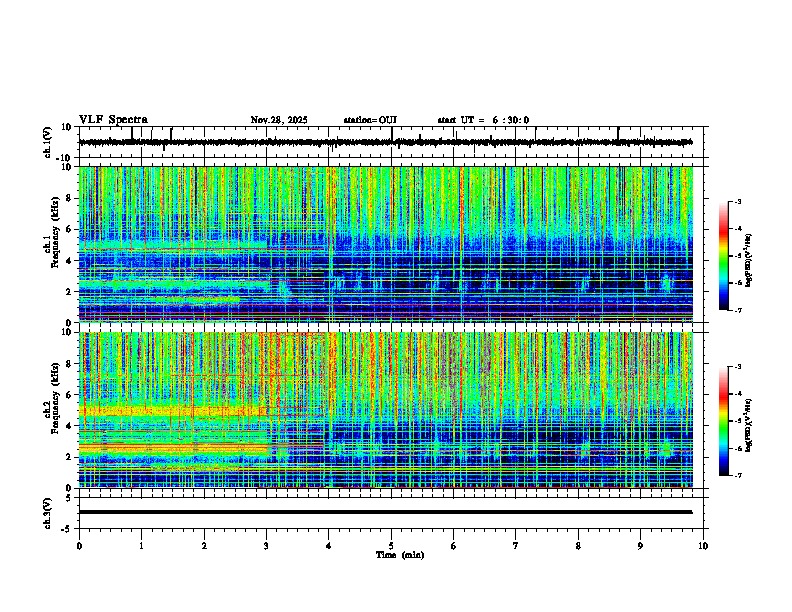Select the ch.2 color bar log(PSD) label
This screenshot has height=612, width=792.
click(x=748, y=425)
